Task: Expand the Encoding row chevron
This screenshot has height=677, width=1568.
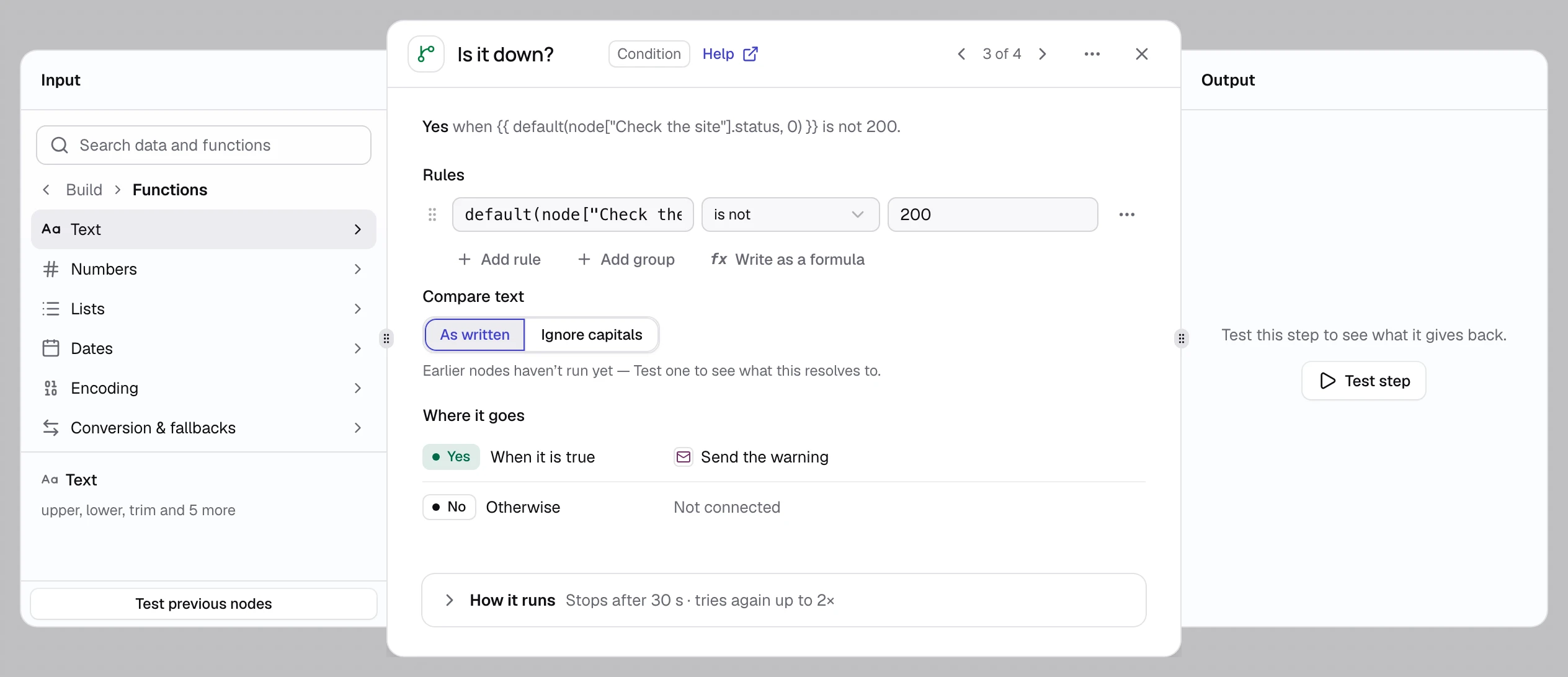Action: 358,388
